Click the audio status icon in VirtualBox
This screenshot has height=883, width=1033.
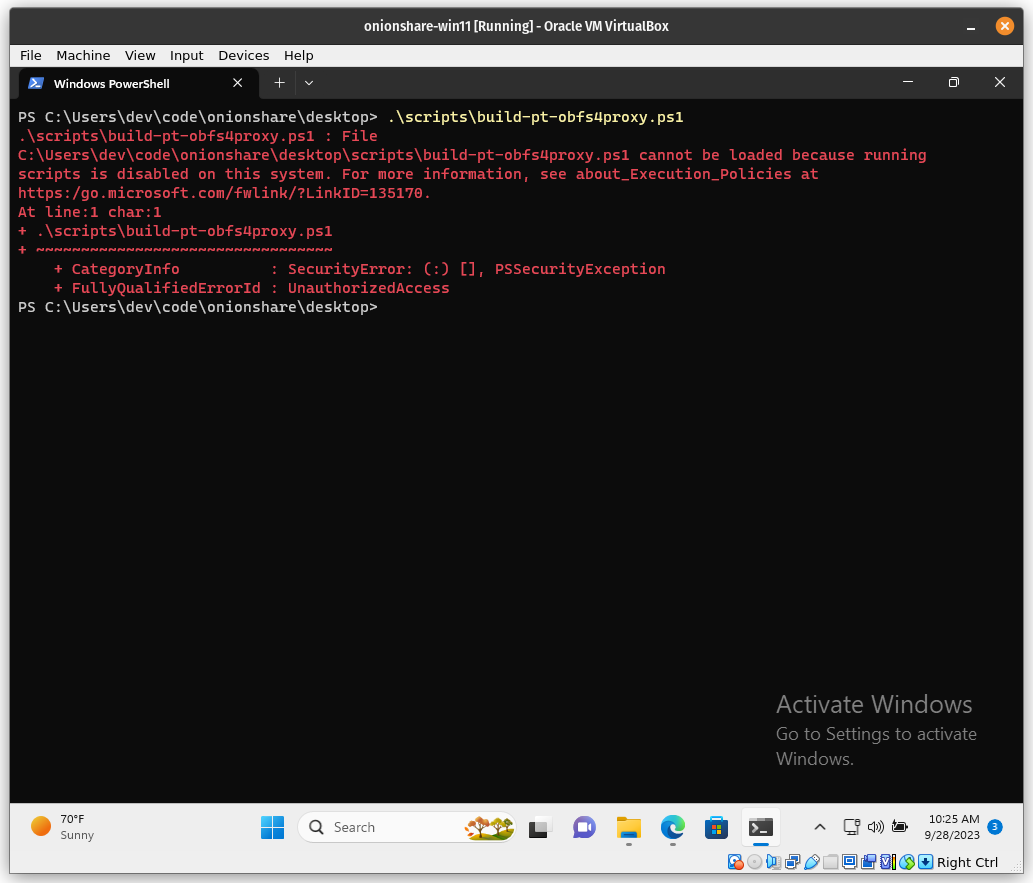773,861
